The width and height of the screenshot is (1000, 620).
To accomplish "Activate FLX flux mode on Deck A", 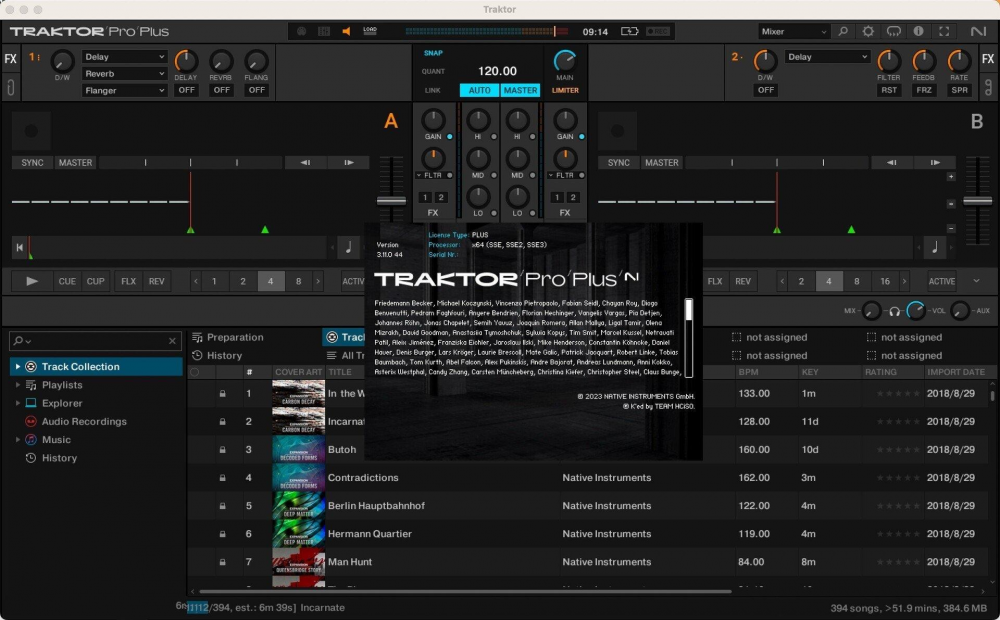I will [128, 281].
